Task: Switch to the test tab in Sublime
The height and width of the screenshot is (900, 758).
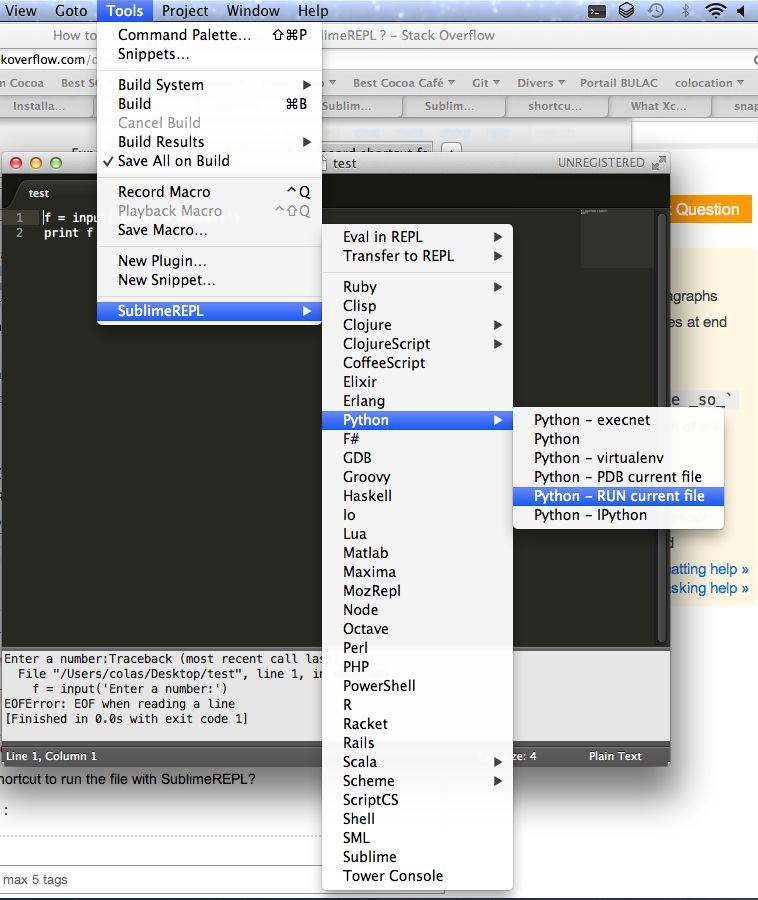Action: tap(39, 193)
